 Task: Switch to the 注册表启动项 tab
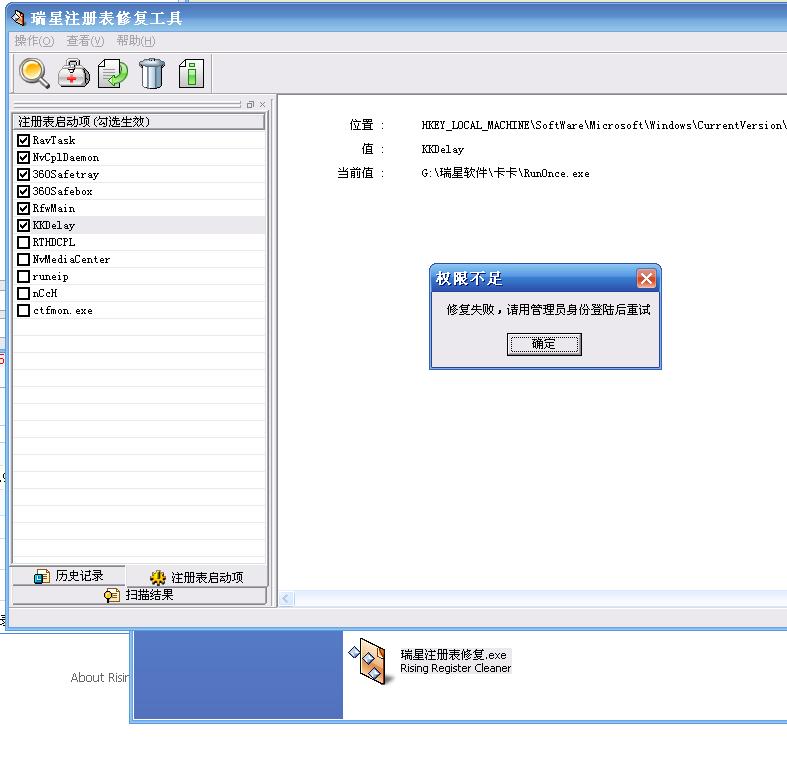(197, 577)
